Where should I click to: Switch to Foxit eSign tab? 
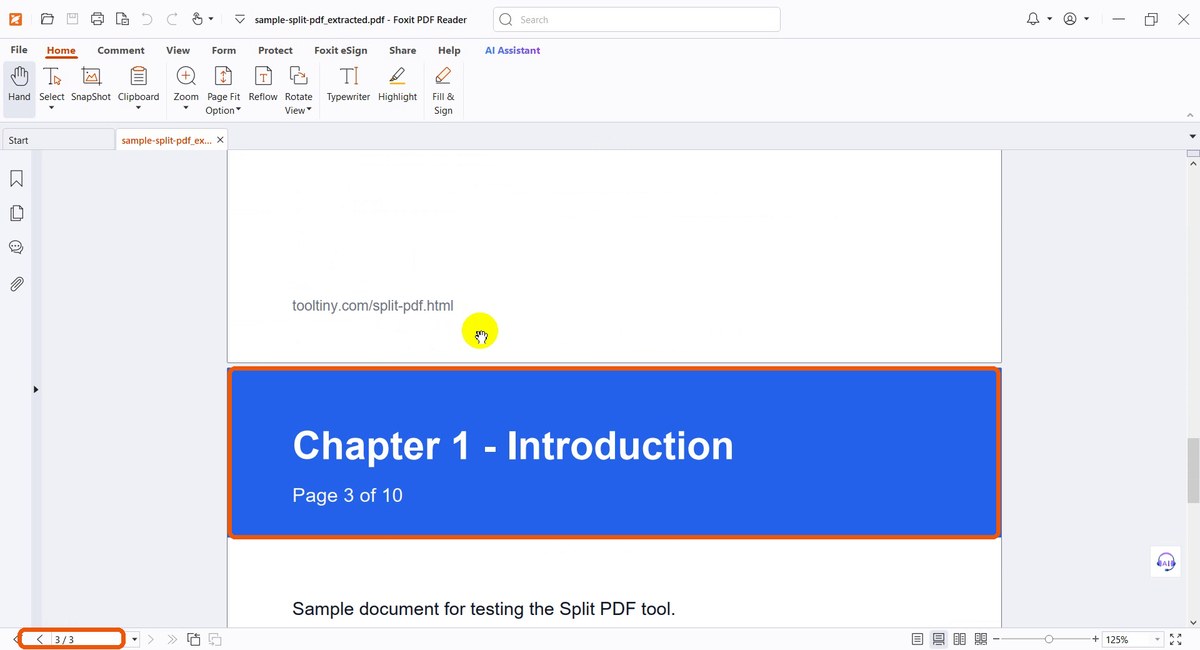click(x=340, y=50)
